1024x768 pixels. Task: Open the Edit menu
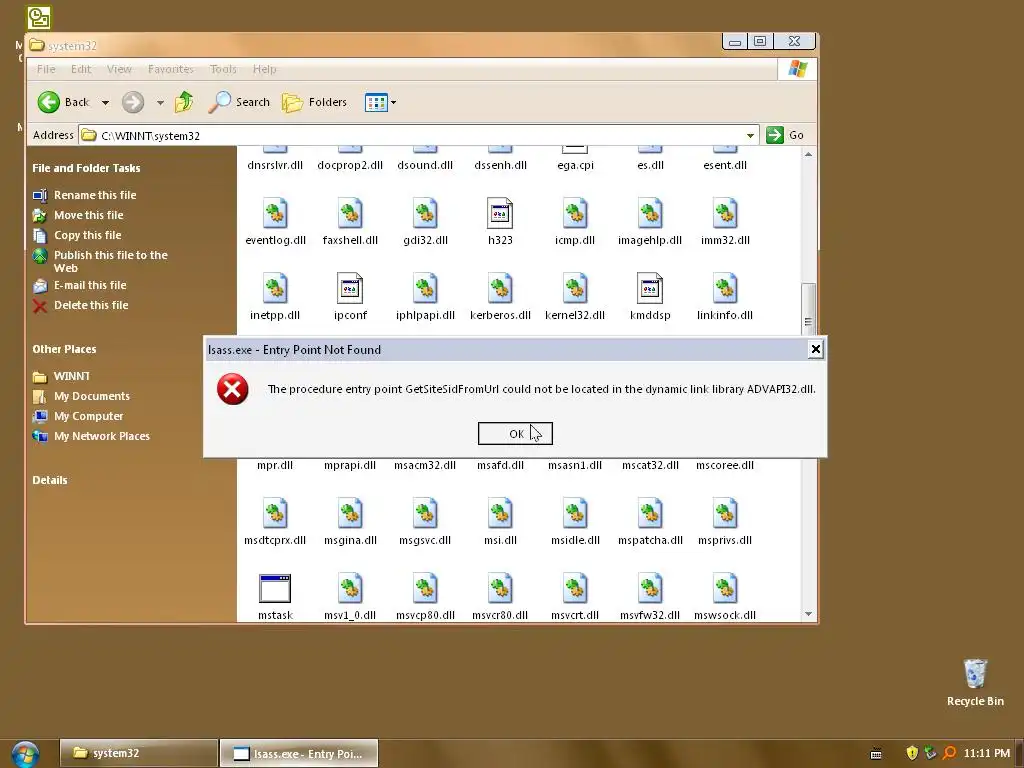(x=81, y=69)
